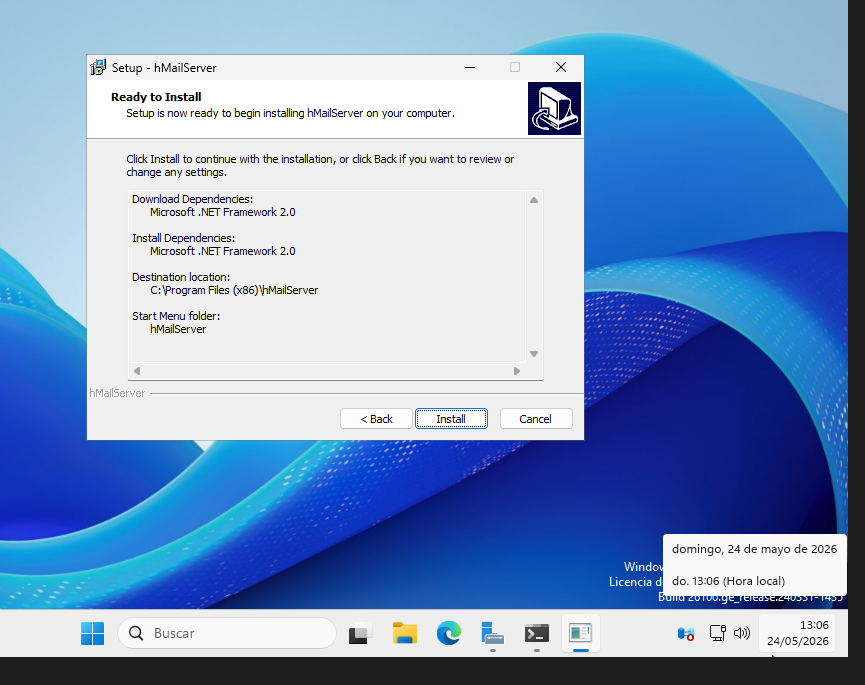Cancel the hMailServer setup
The height and width of the screenshot is (685, 865).
pos(536,419)
